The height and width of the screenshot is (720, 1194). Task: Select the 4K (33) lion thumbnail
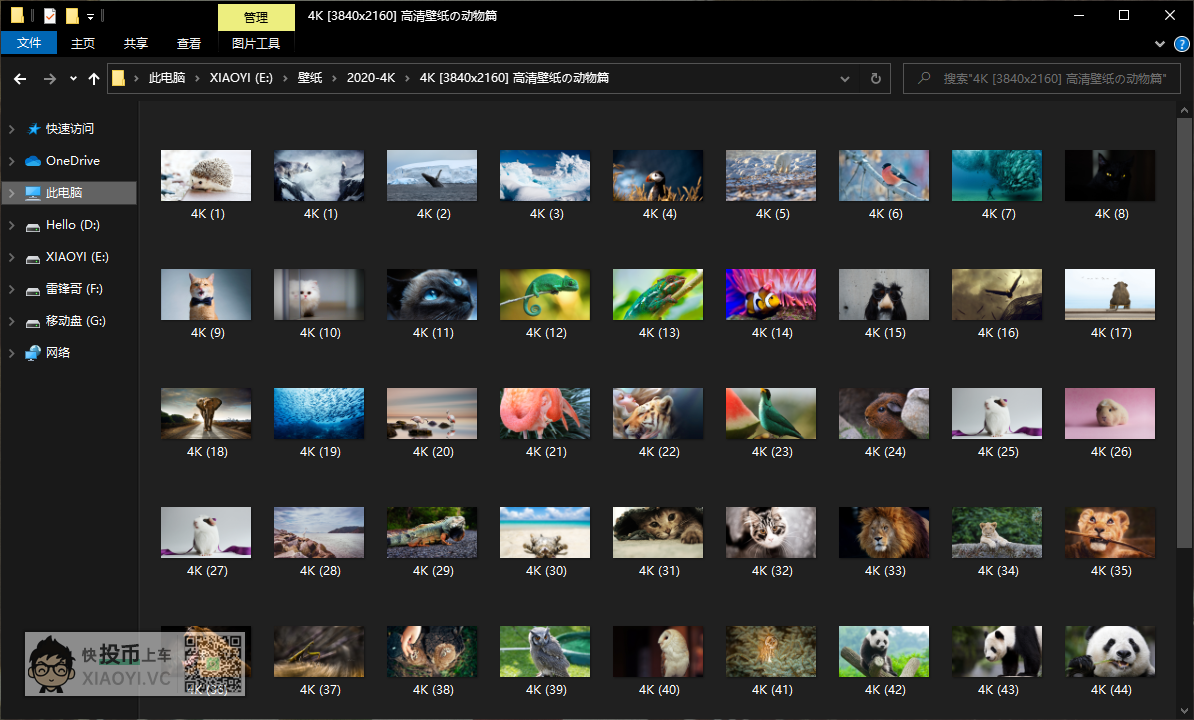tap(884, 533)
